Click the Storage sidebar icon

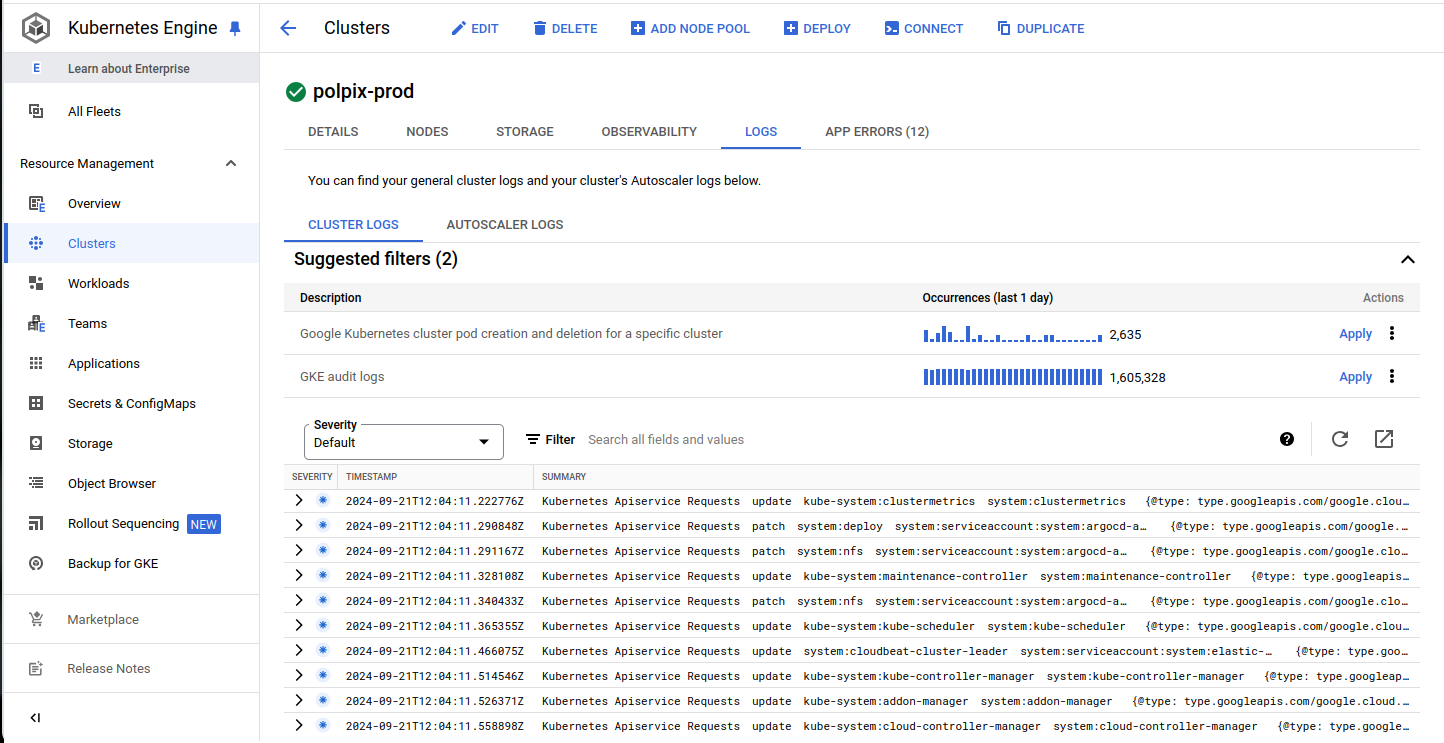[36, 443]
